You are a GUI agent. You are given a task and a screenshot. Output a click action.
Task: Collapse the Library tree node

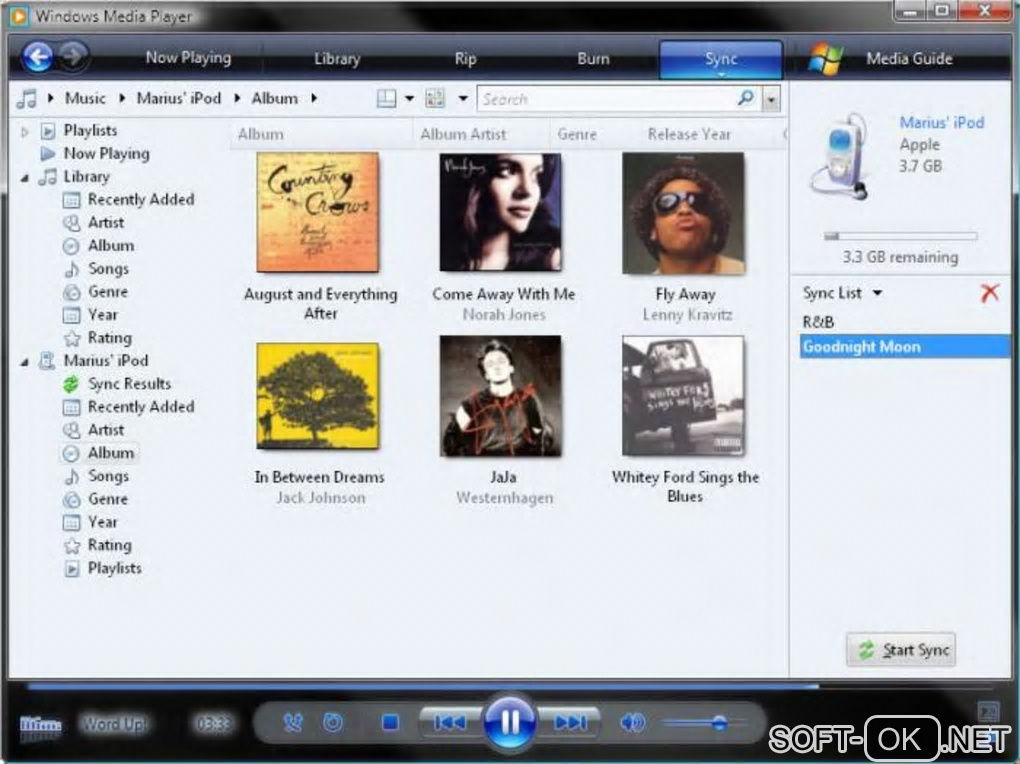point(25,178)
